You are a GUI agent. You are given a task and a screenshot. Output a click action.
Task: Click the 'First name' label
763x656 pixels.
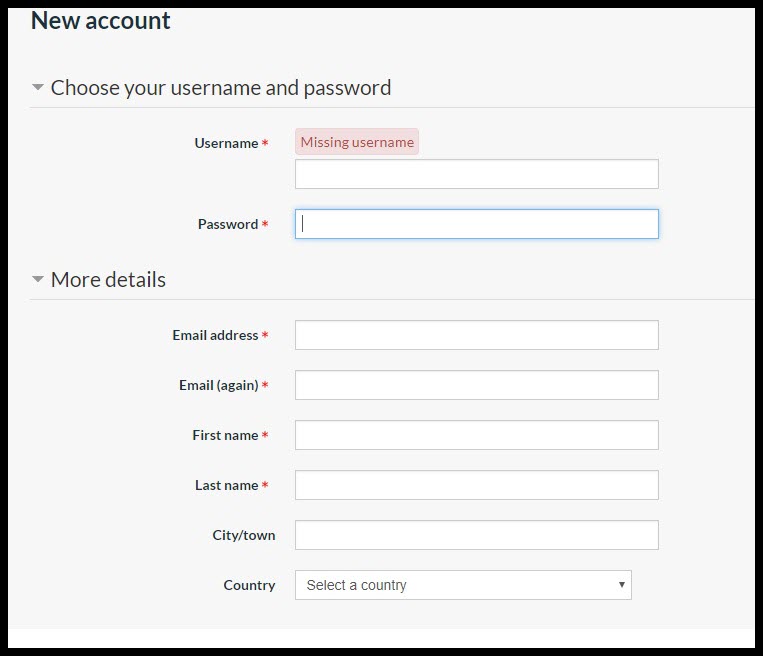click(x=225, y=435)
